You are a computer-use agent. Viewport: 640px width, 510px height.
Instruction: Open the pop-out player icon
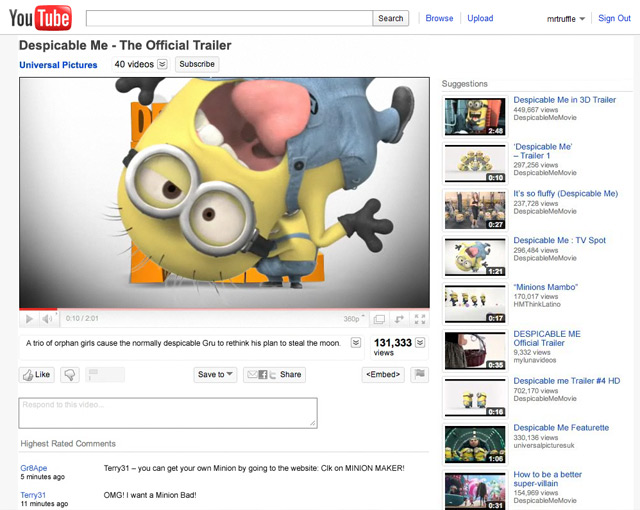(x=379, y=319)
